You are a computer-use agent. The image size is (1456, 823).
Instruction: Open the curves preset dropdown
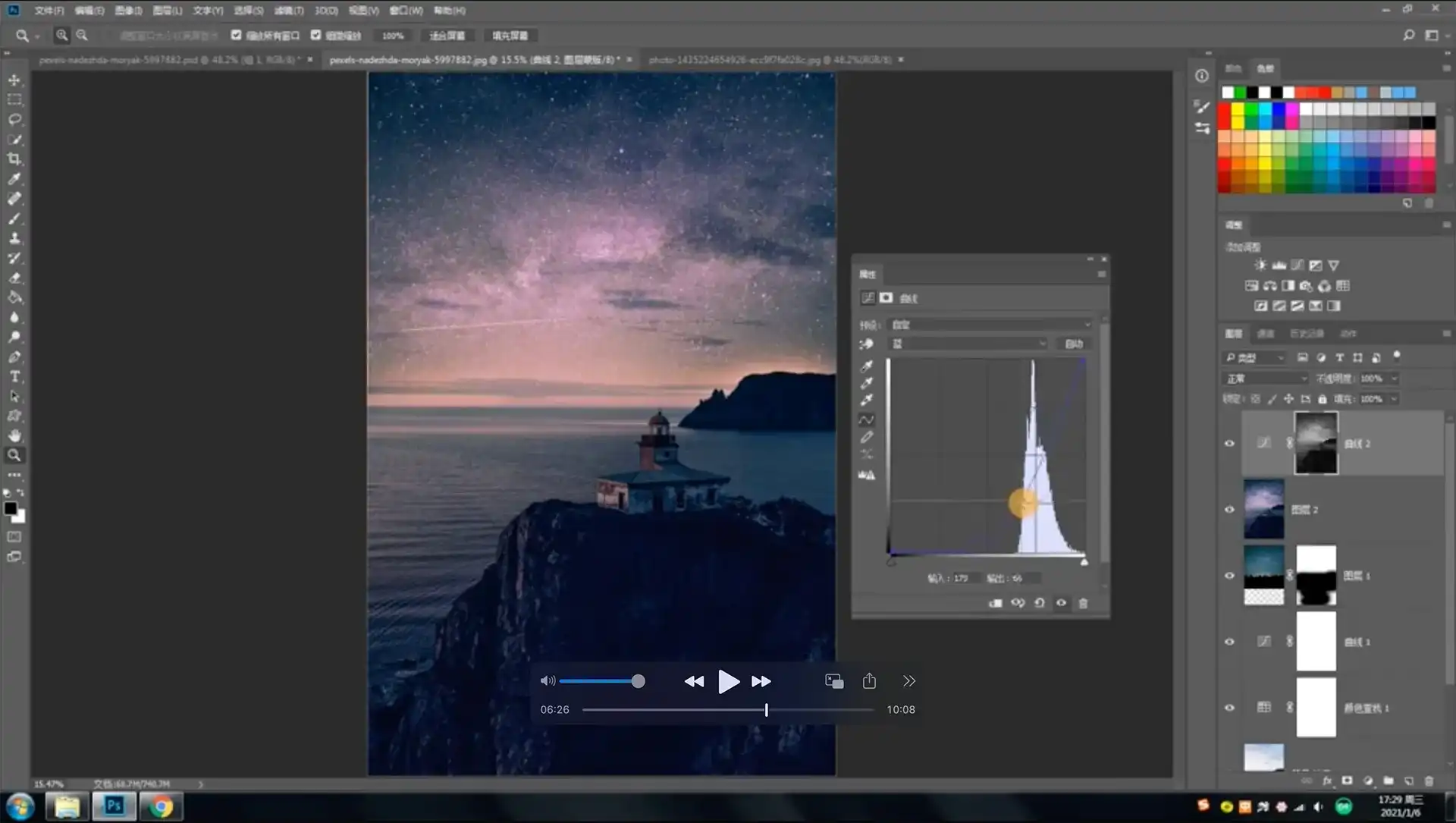click(x=991, y=325)
